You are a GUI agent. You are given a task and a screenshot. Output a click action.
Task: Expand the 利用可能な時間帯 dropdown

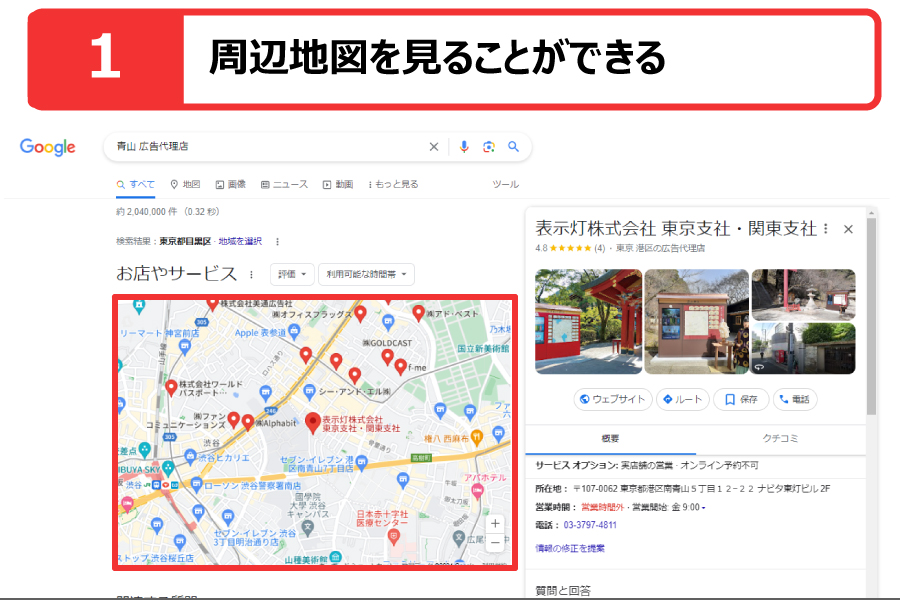(x=366, y=274)
